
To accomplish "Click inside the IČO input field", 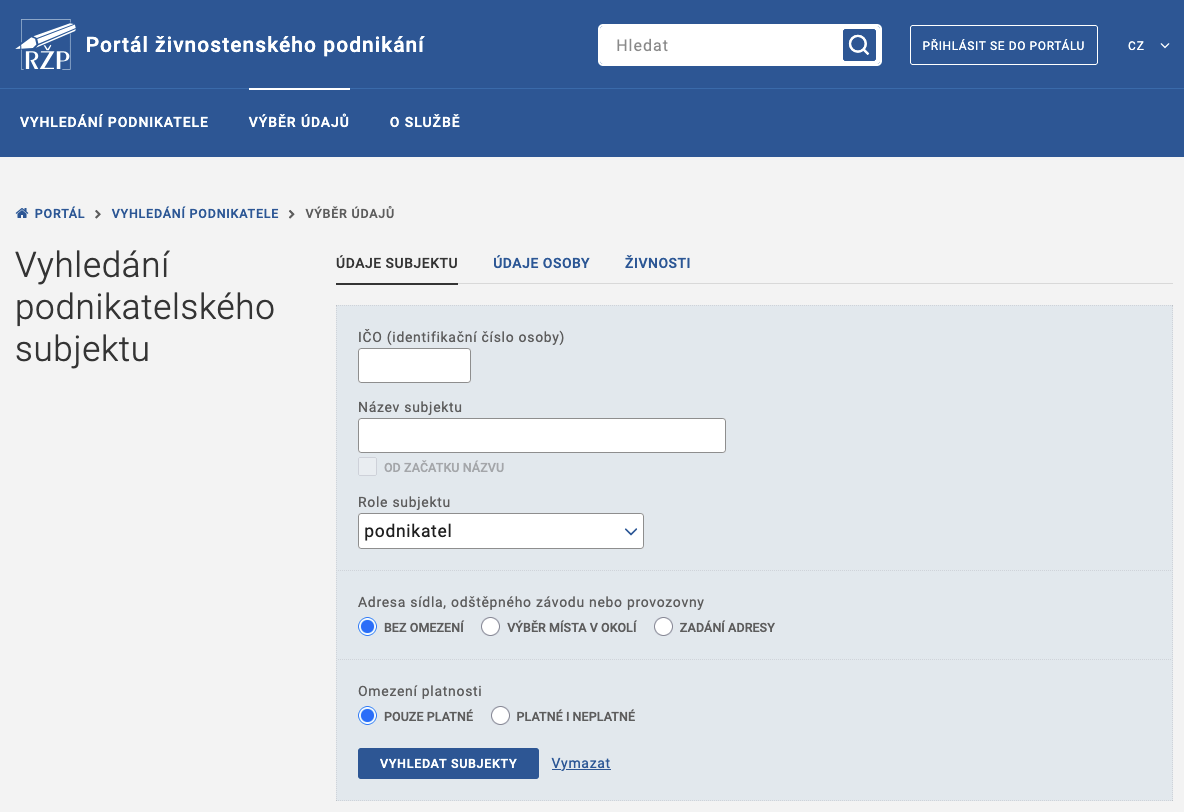I will (413, 365).
